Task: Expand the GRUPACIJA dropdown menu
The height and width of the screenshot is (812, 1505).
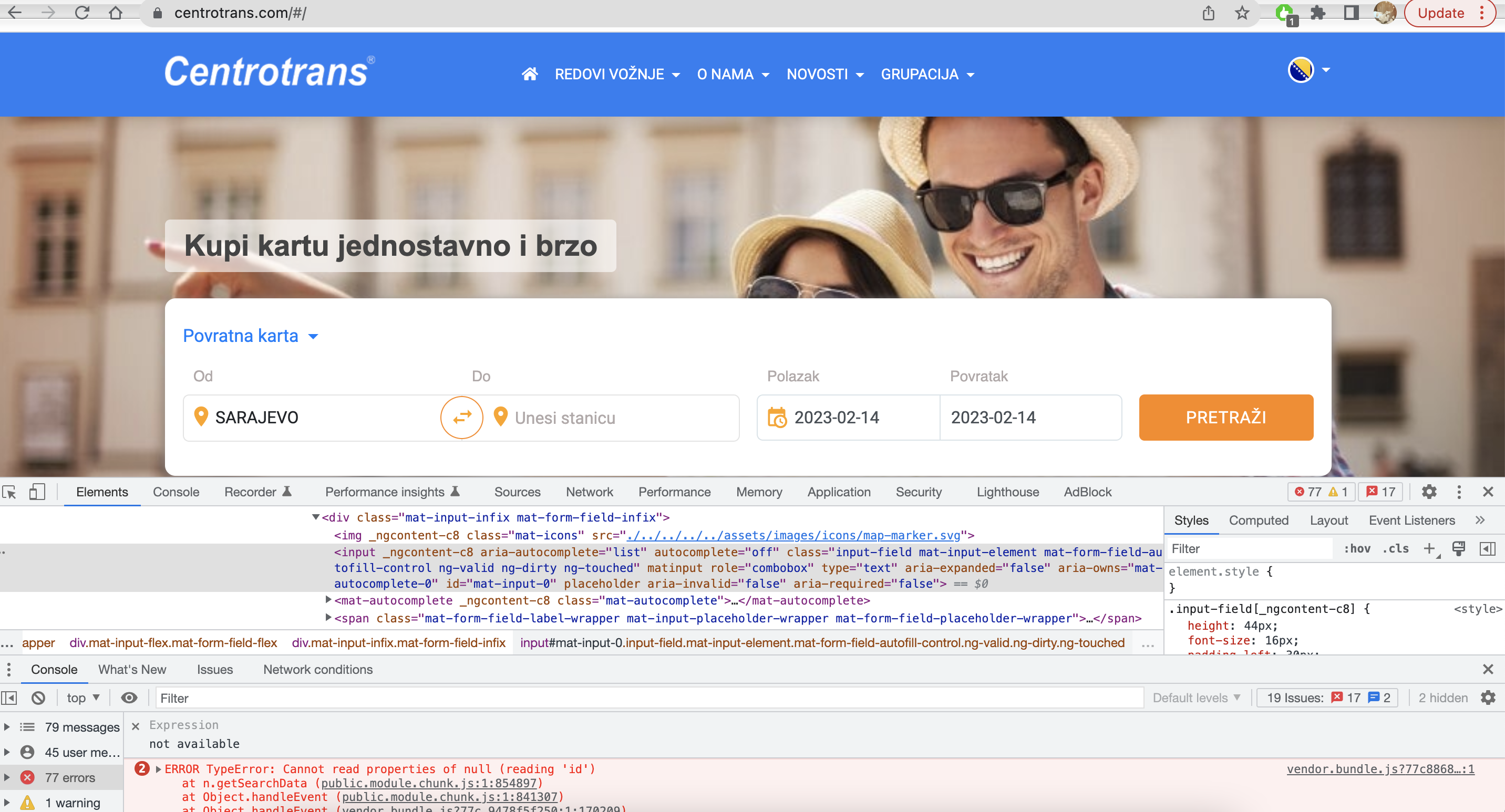Action: 927,74
